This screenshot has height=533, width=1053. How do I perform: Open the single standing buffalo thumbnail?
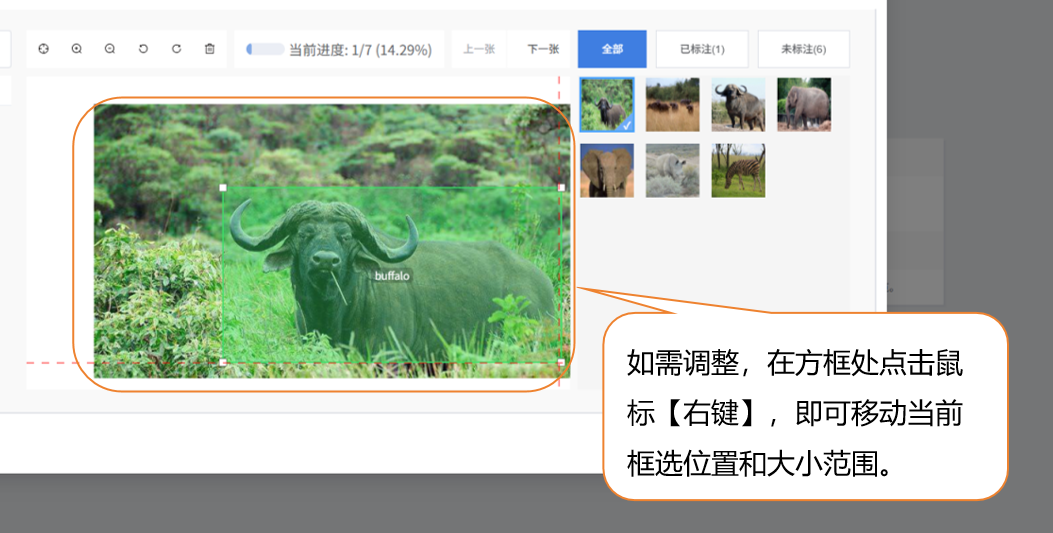(x=738, y=105)
